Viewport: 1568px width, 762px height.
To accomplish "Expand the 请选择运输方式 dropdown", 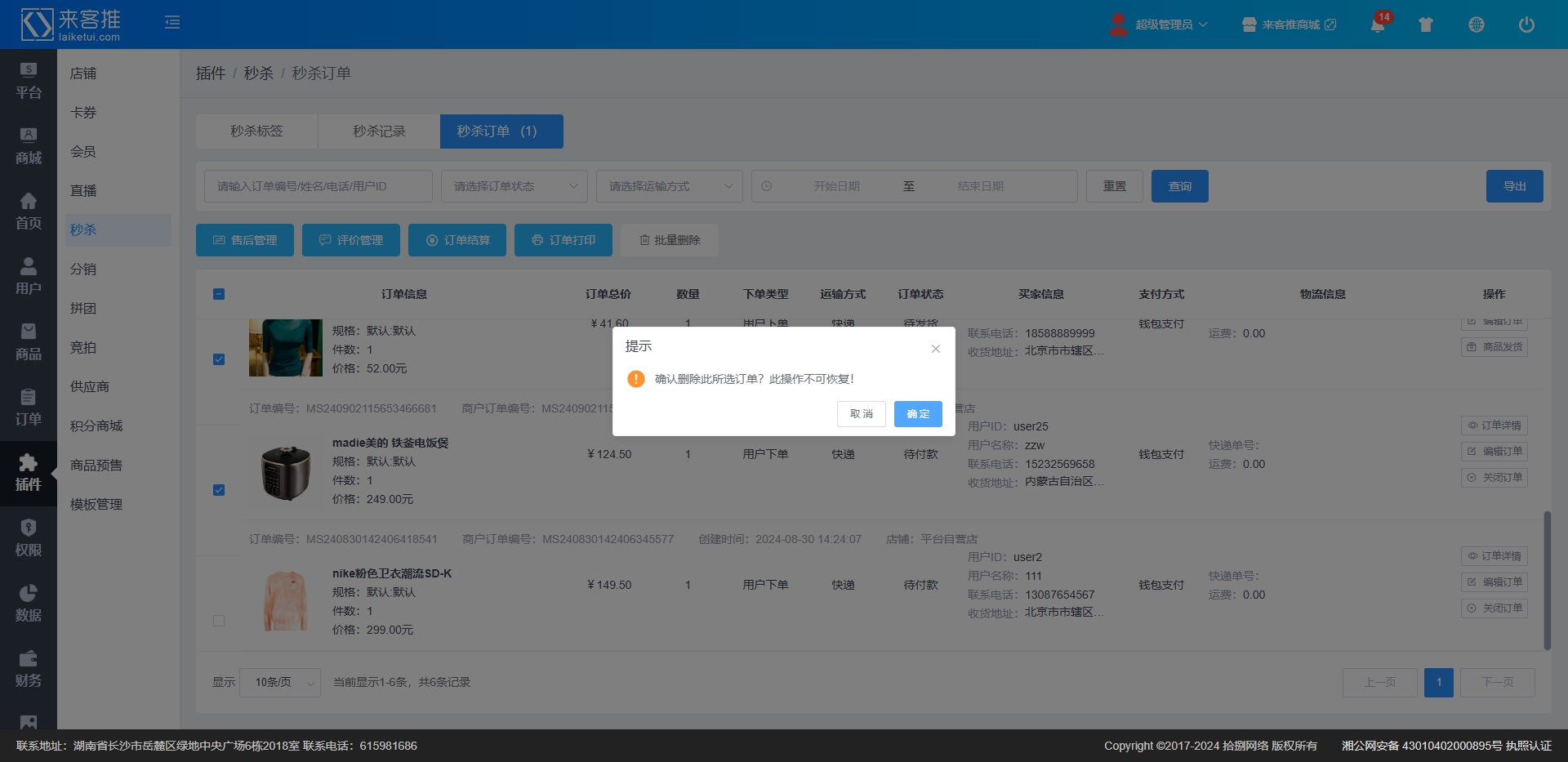I will pyautogui.click(x=669, y=186).
